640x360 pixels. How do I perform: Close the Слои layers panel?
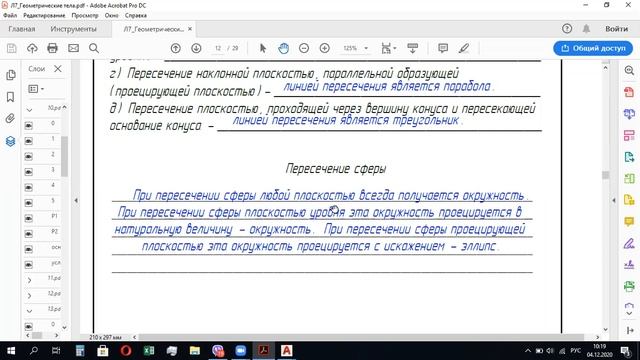(x=58, y=69)
